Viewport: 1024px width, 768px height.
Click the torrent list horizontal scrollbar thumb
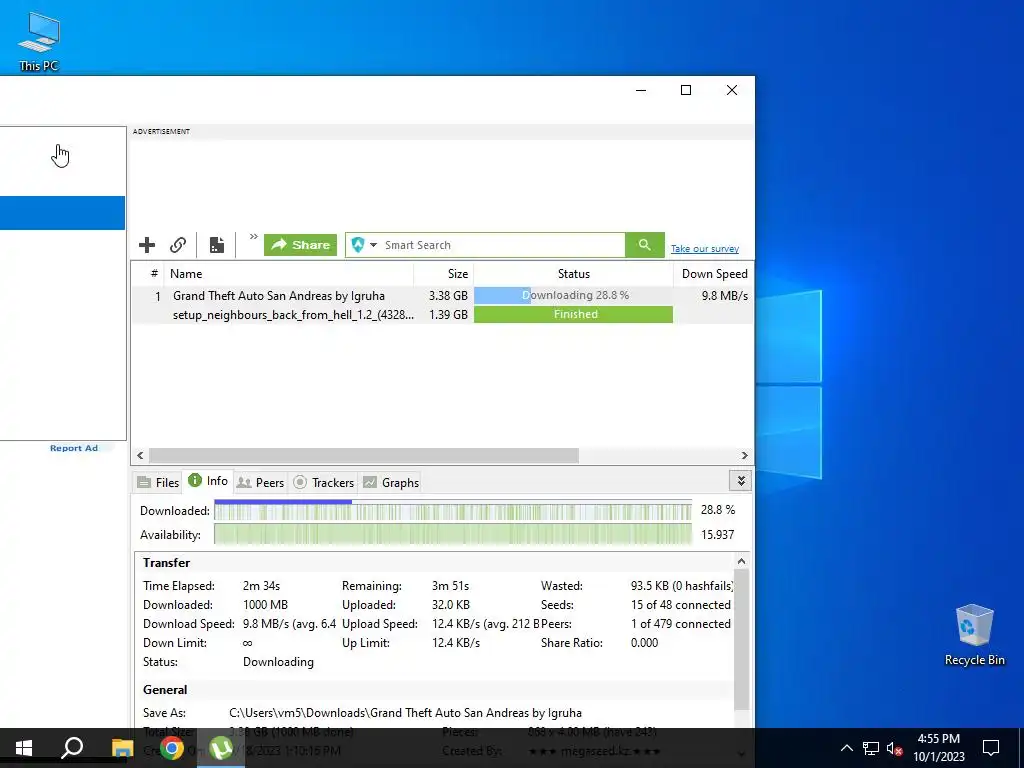click(x=364, y=455)
